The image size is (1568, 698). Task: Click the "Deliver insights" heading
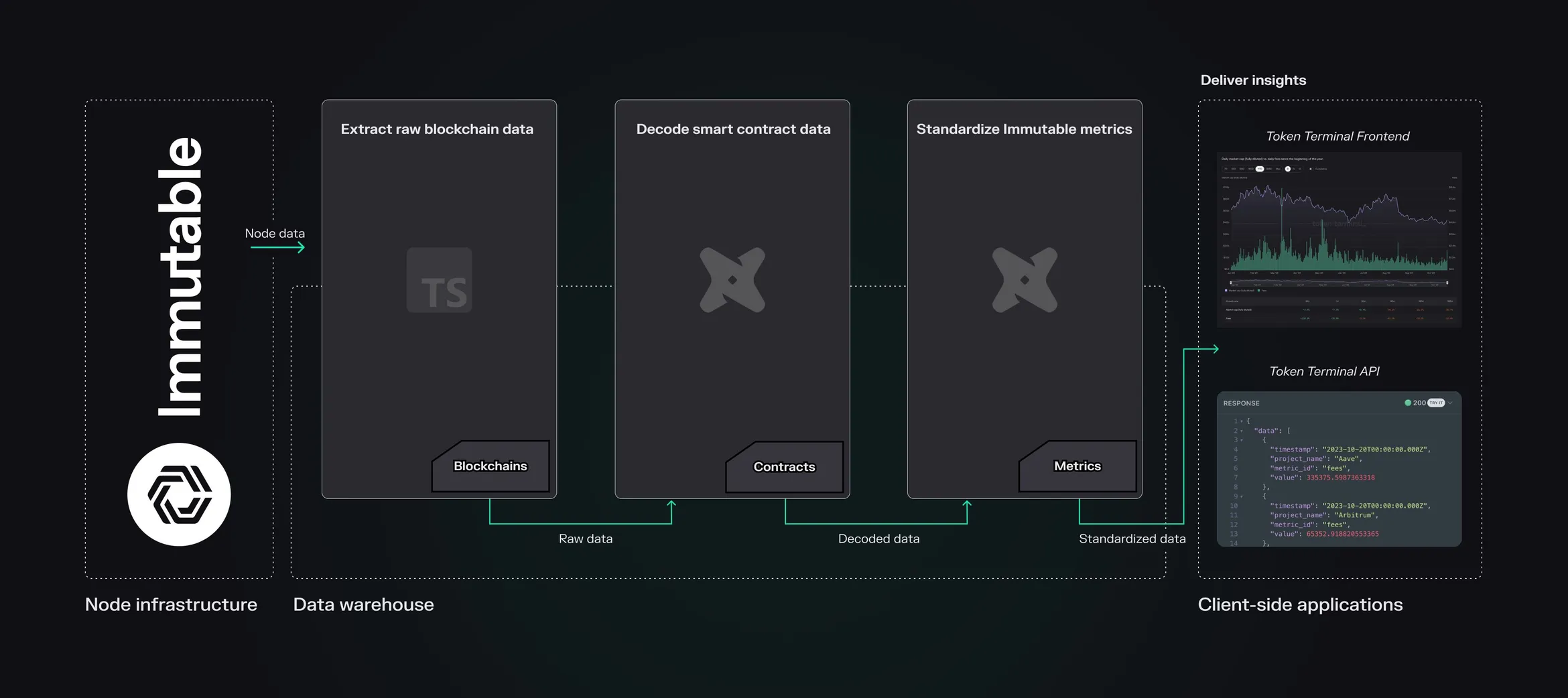tap(1253, 80)
